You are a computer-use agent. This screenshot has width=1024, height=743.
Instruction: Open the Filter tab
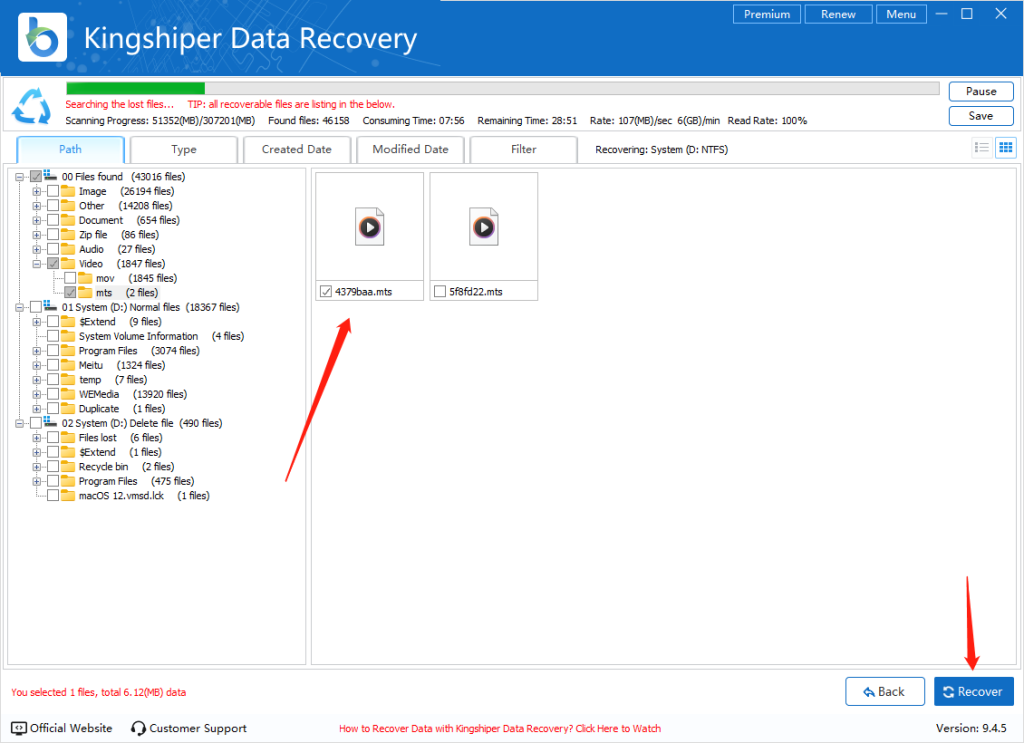[523, 150]
